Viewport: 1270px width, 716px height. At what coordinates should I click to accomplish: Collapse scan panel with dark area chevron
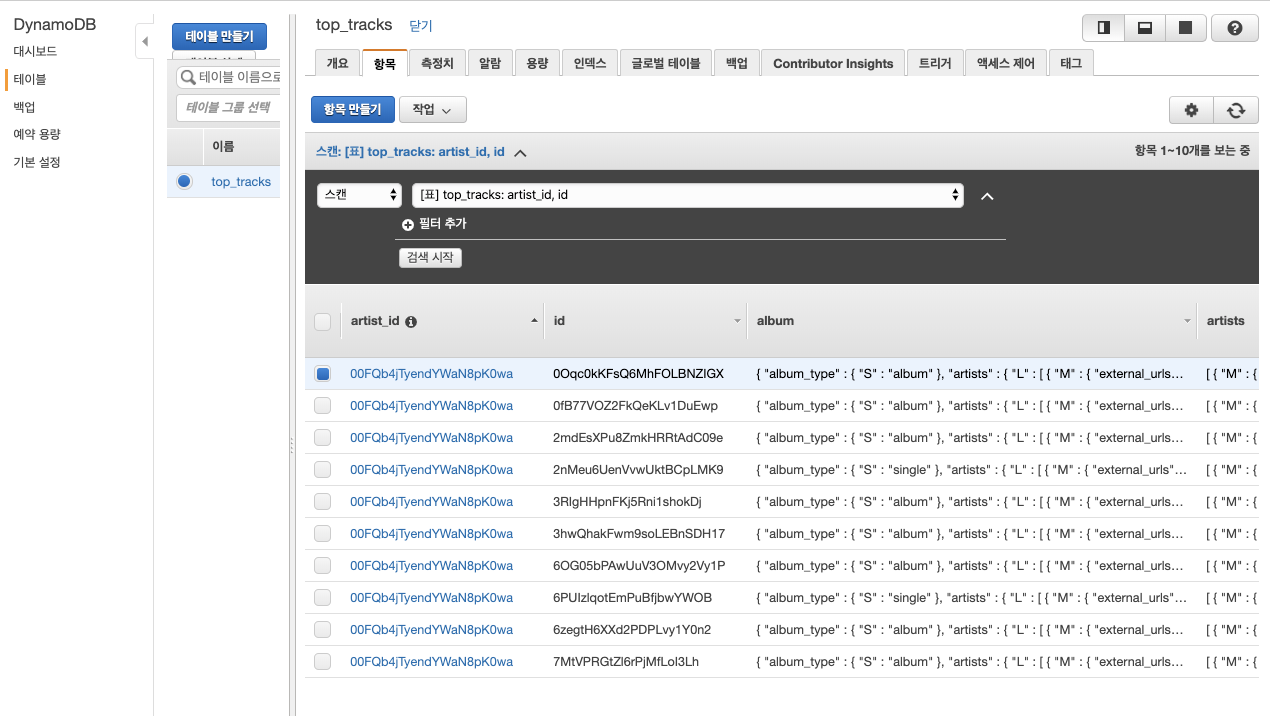[987, 196]
